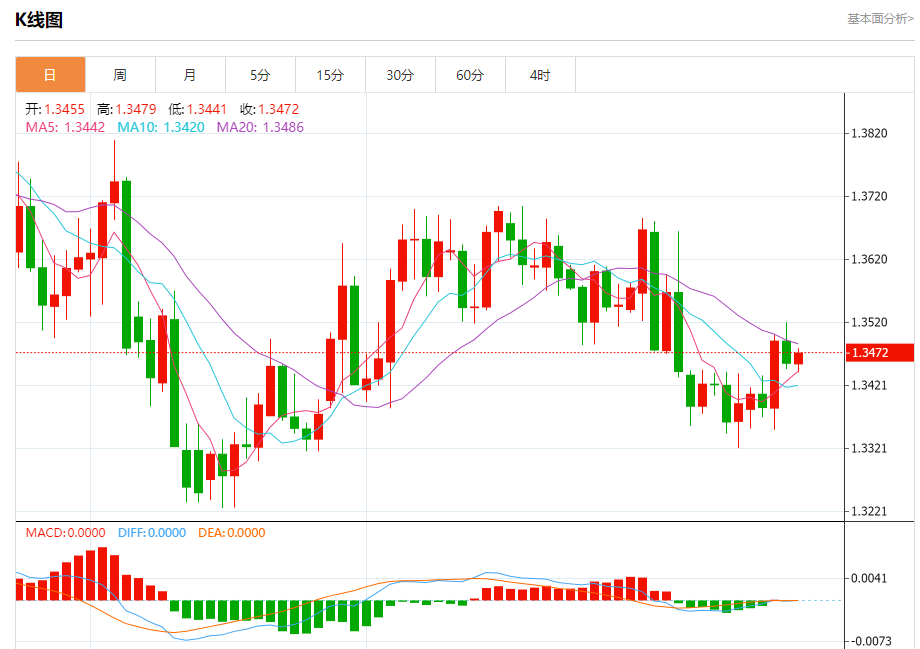The height and width of the screenshot is (649, 920).
Task: Select the 日 daily chart tab
Action: [x=50, y=75]
